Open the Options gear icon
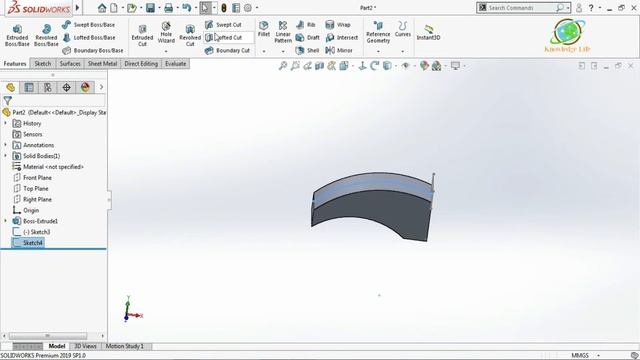The height and width of the screenshot is (360, 640). (x=248, y=8)
